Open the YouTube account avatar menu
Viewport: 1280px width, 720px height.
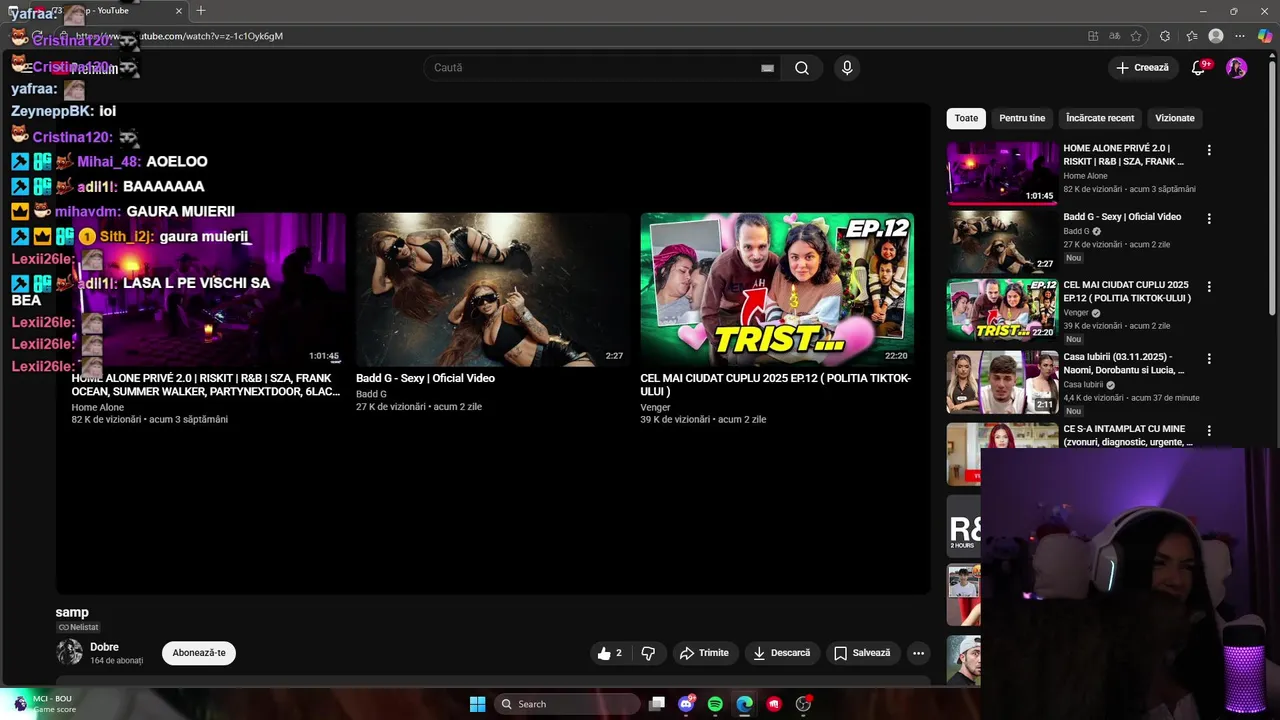(x=1237, y=68)
